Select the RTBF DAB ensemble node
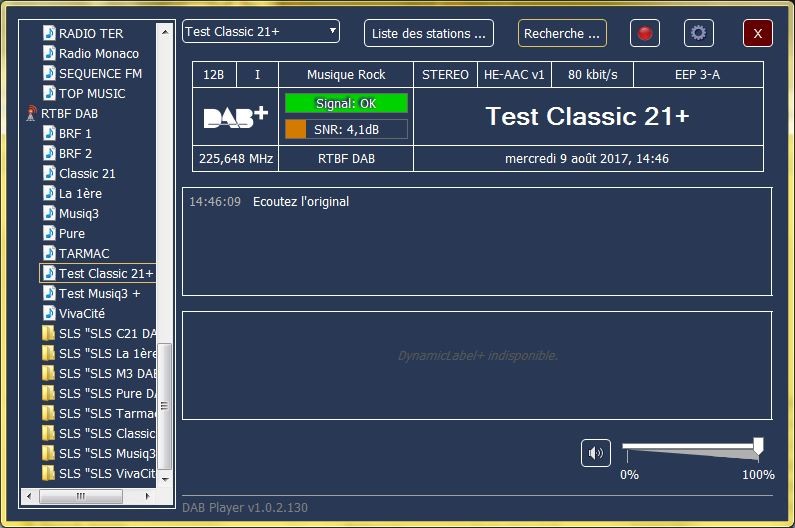 tap(69, 114)
